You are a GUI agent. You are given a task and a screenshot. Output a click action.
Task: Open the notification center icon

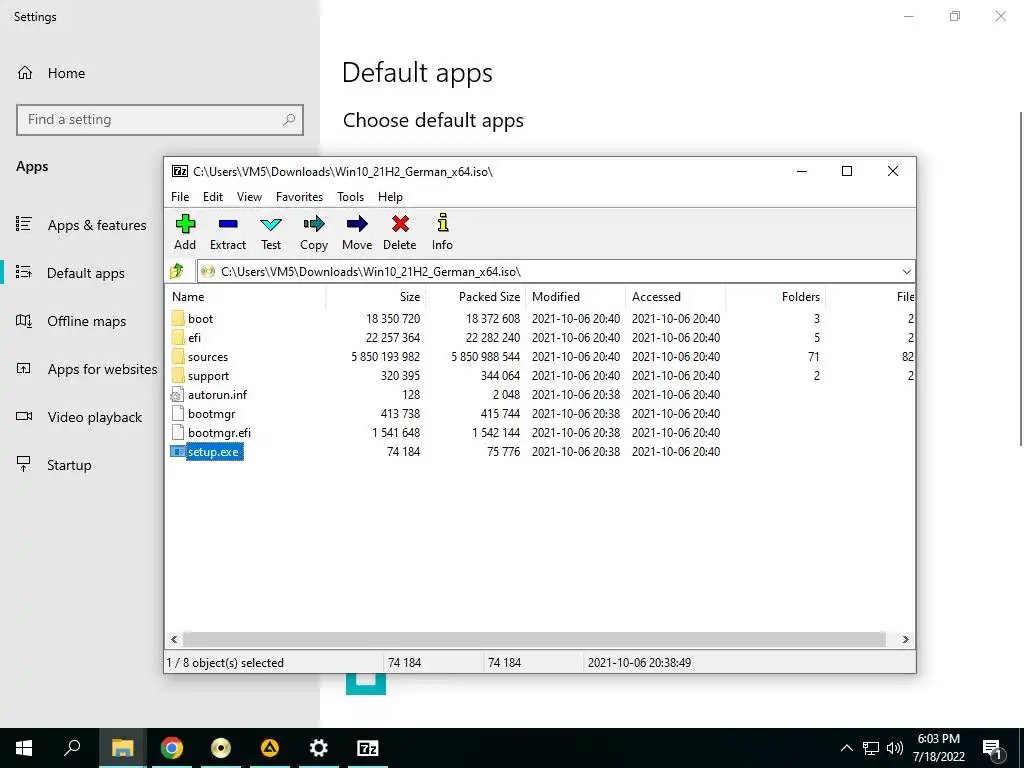point(993,748)
